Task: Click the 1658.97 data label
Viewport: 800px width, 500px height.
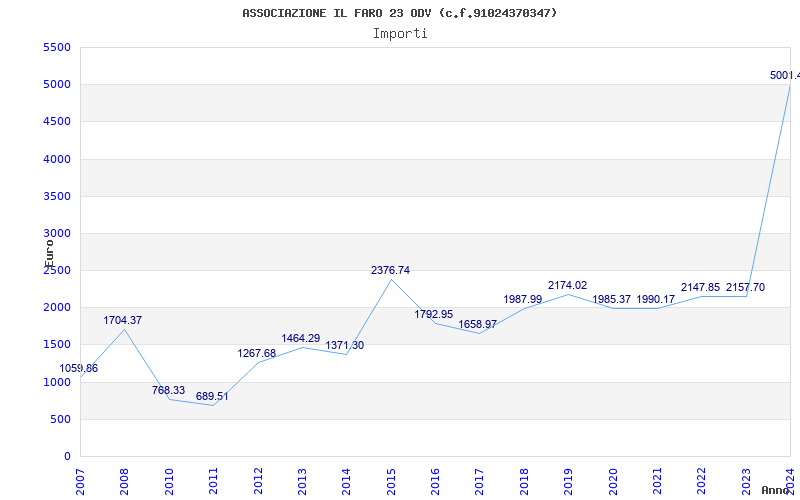Action: click(478, 324)
